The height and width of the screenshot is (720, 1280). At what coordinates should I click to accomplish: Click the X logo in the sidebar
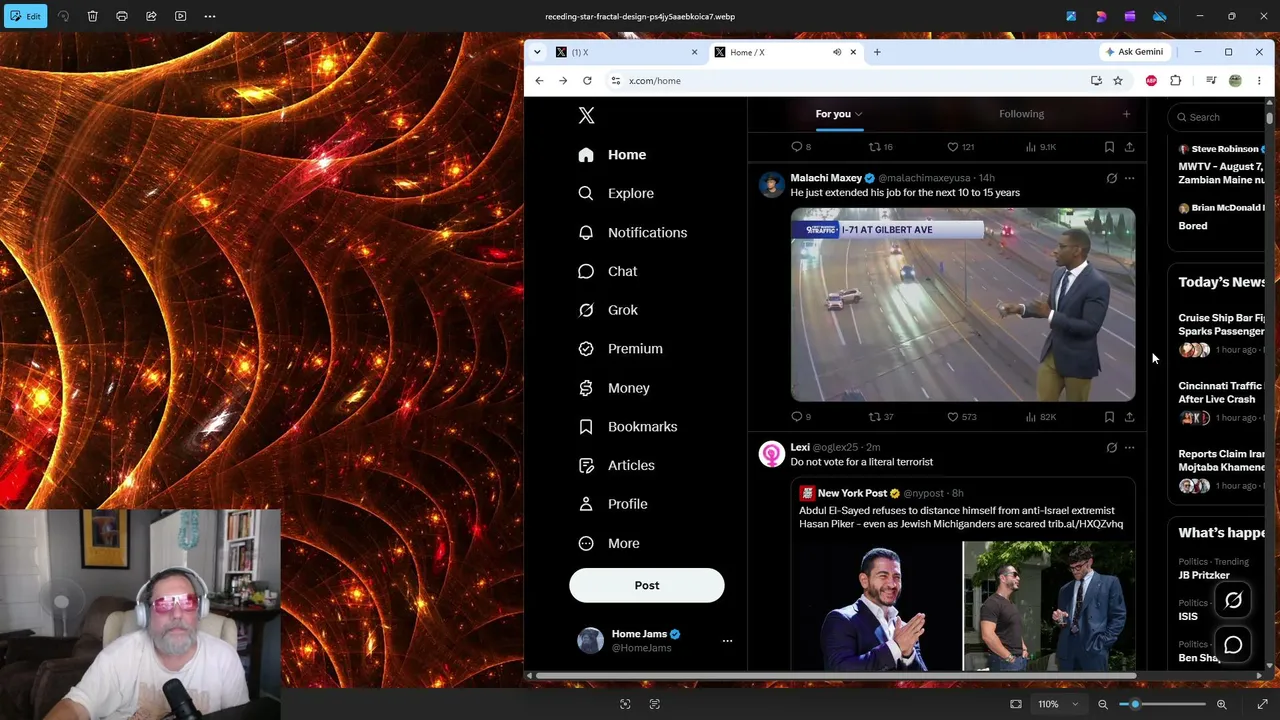(x=586, y=116)
